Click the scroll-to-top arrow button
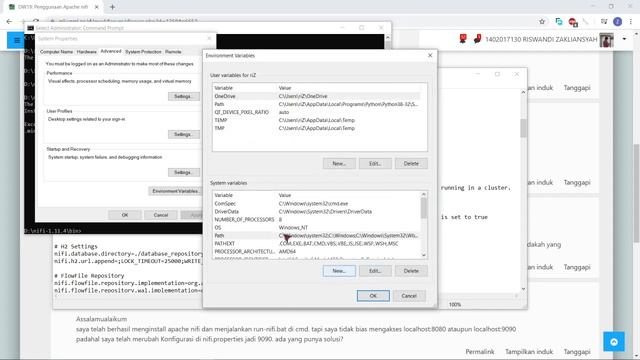The width and height of the screenshot is (640, 360). tap(614, 342)
